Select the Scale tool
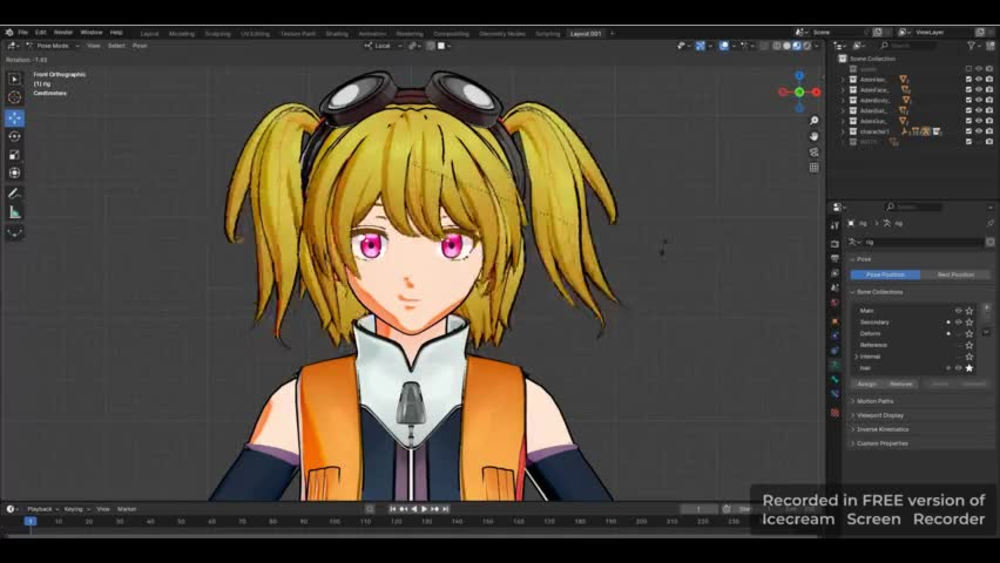This screenshot has width=1000, height=563. [x=14, y=155]
